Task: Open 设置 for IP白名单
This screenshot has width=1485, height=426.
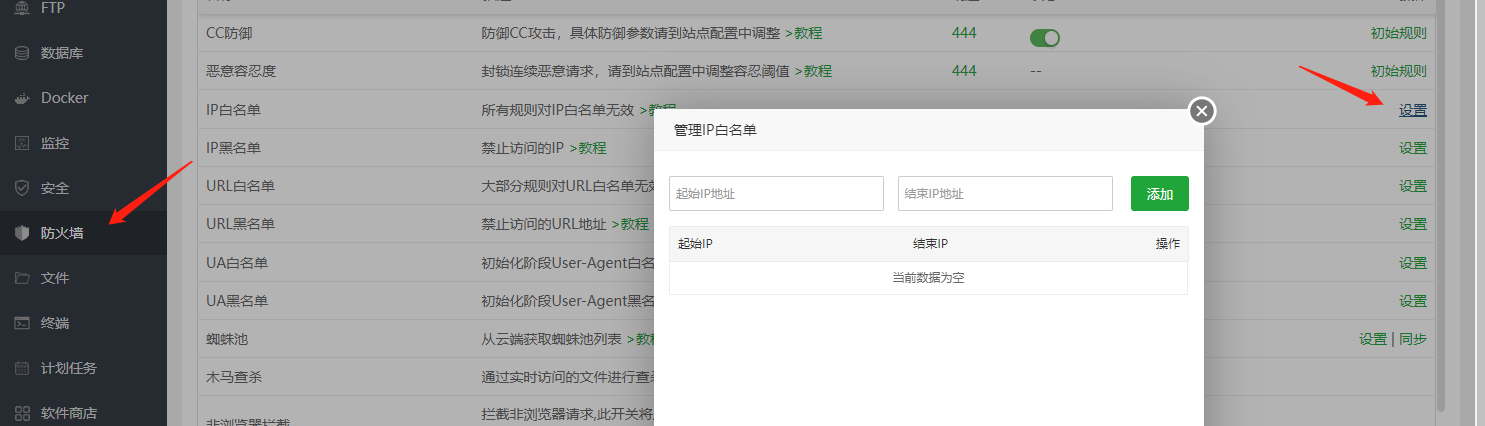Action: 1413,110
